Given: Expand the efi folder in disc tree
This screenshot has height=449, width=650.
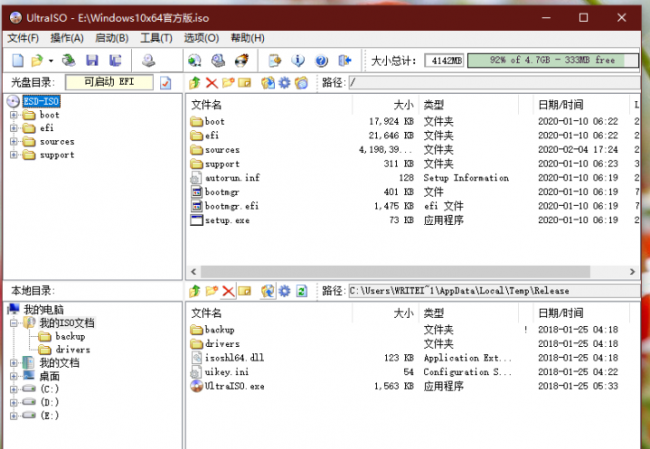Looking at the screenshot, I should pyautogui.click(x=14, y=128).
